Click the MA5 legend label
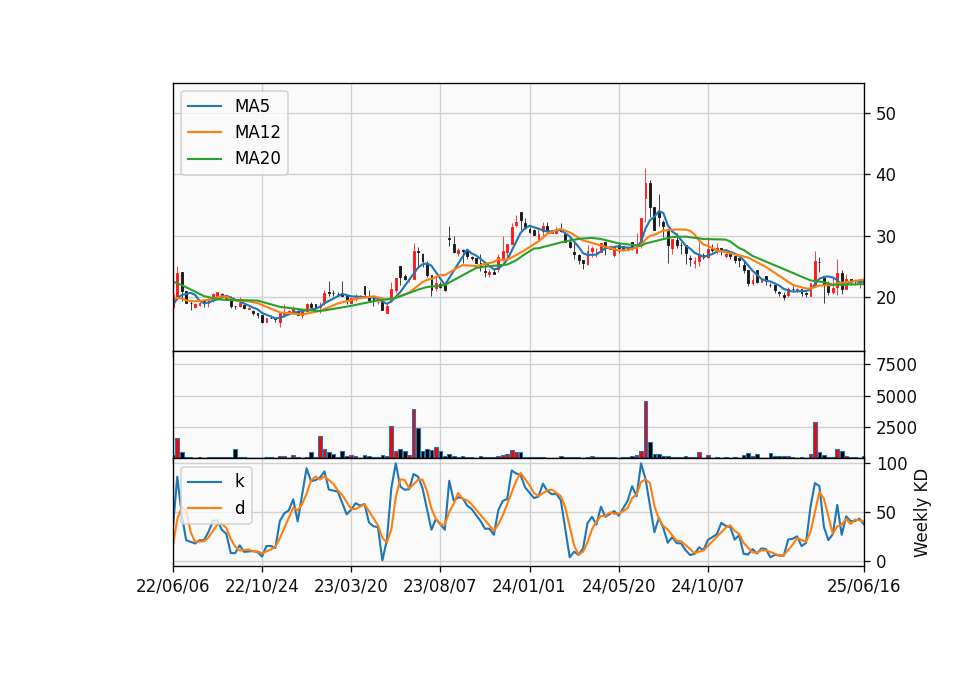The height and width of the screenshot is (690, 960). [252, 106]
